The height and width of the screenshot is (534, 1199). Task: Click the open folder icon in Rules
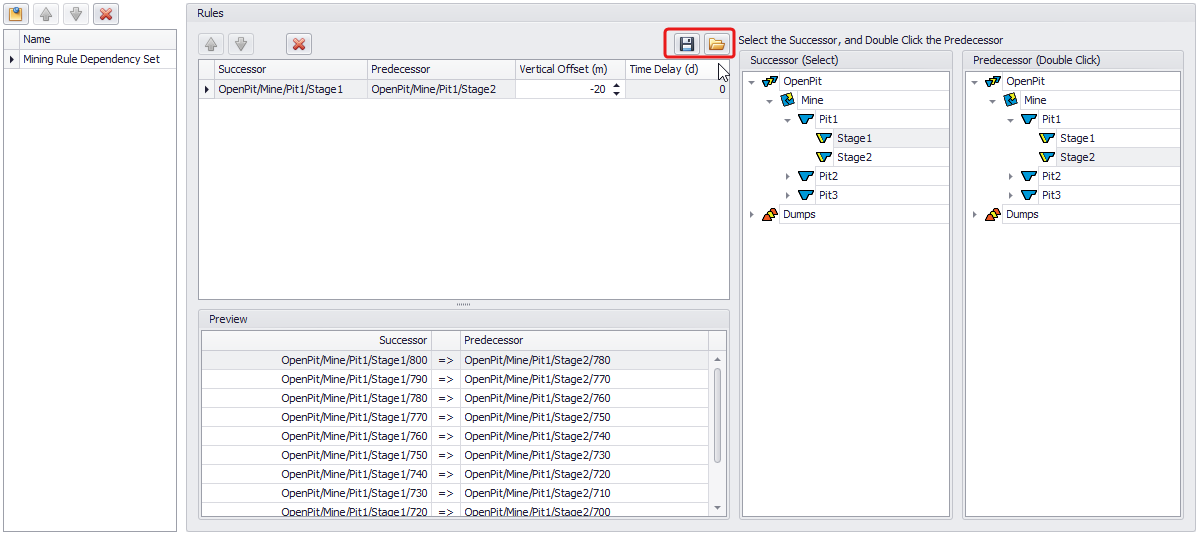716,44
